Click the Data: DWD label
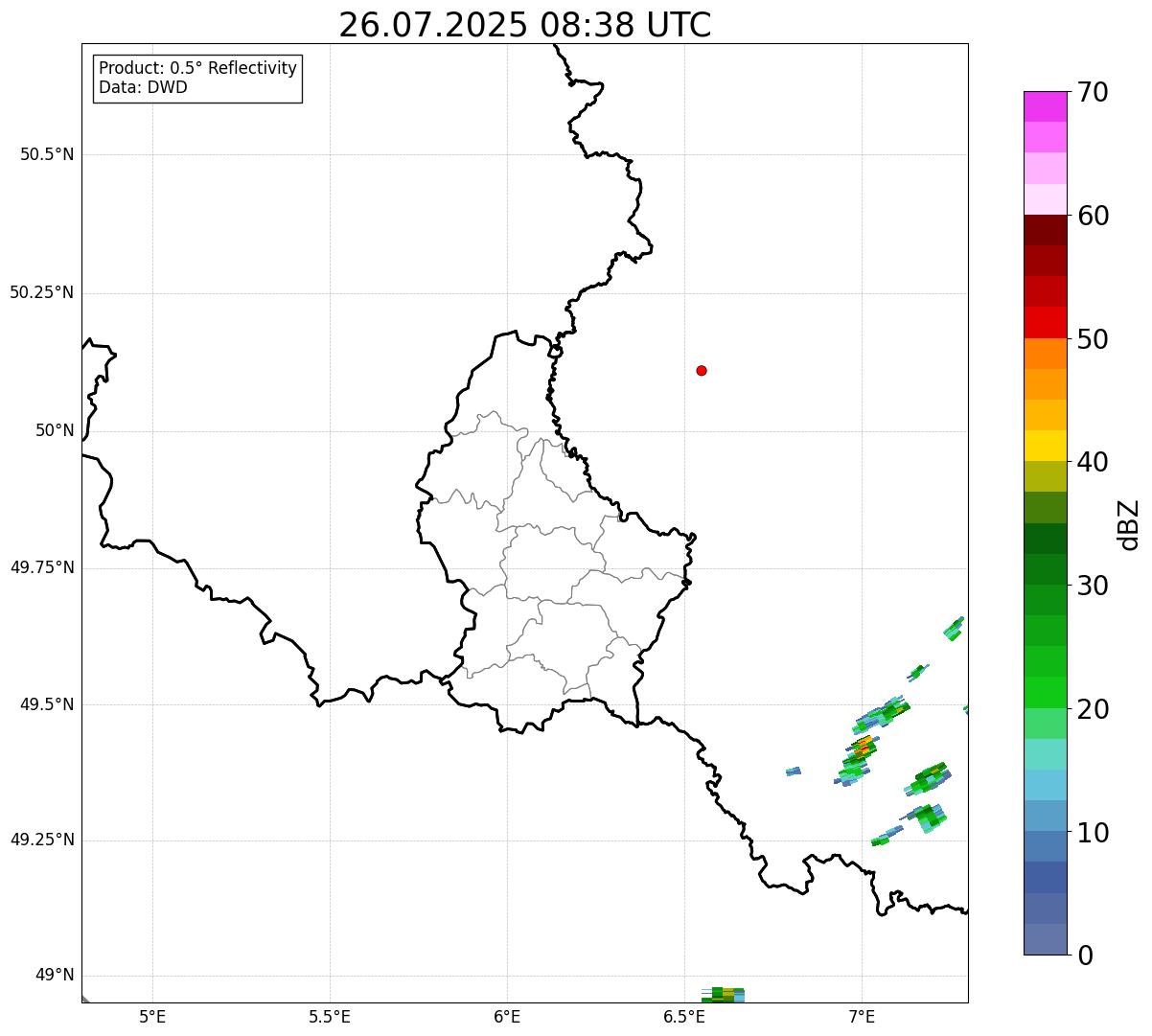Screen dimensions: 1152x1036 (143, 87)
